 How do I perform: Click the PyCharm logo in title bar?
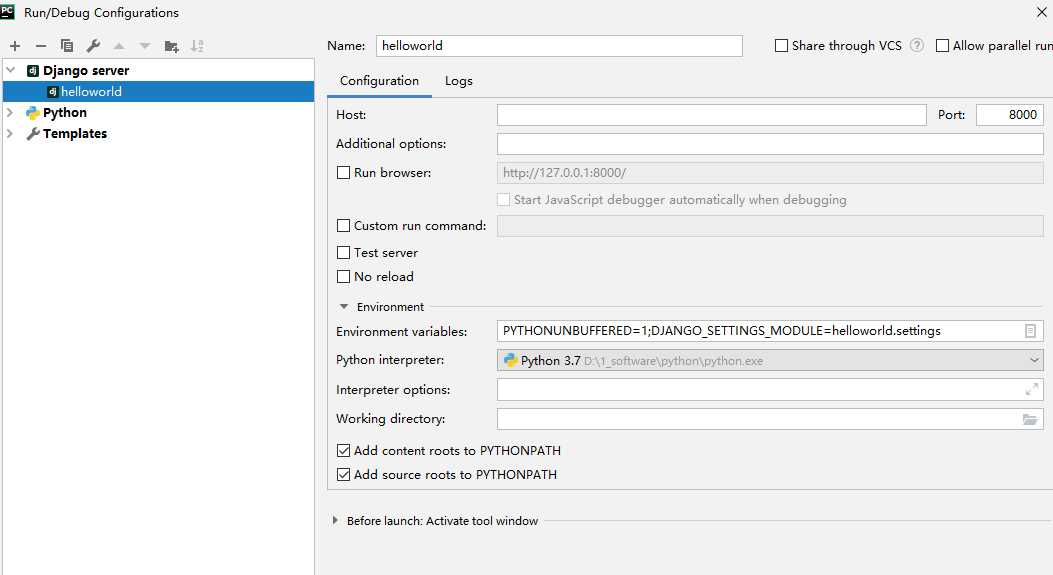tap(7, 11)
